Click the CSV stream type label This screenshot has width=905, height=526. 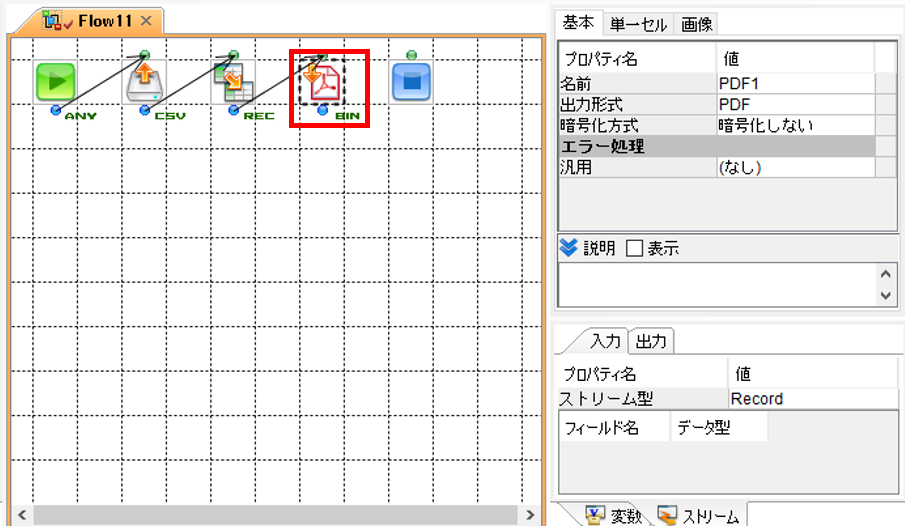click(170, 116)
